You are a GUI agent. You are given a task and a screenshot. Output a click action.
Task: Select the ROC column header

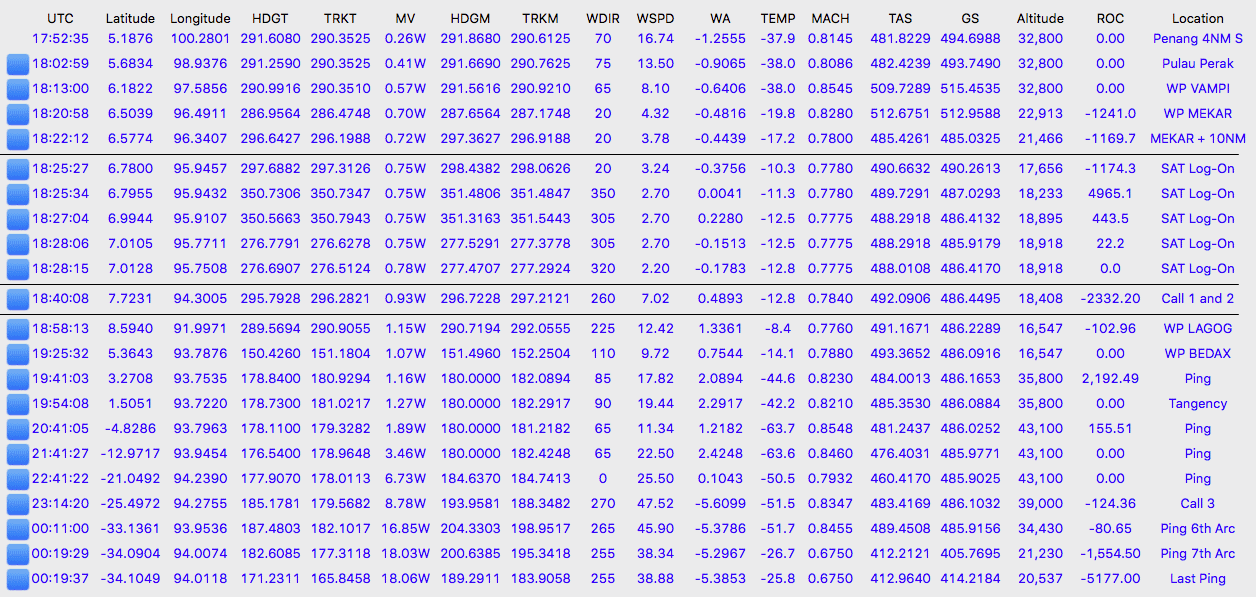pyautogui.click(x=1110, y=19)
